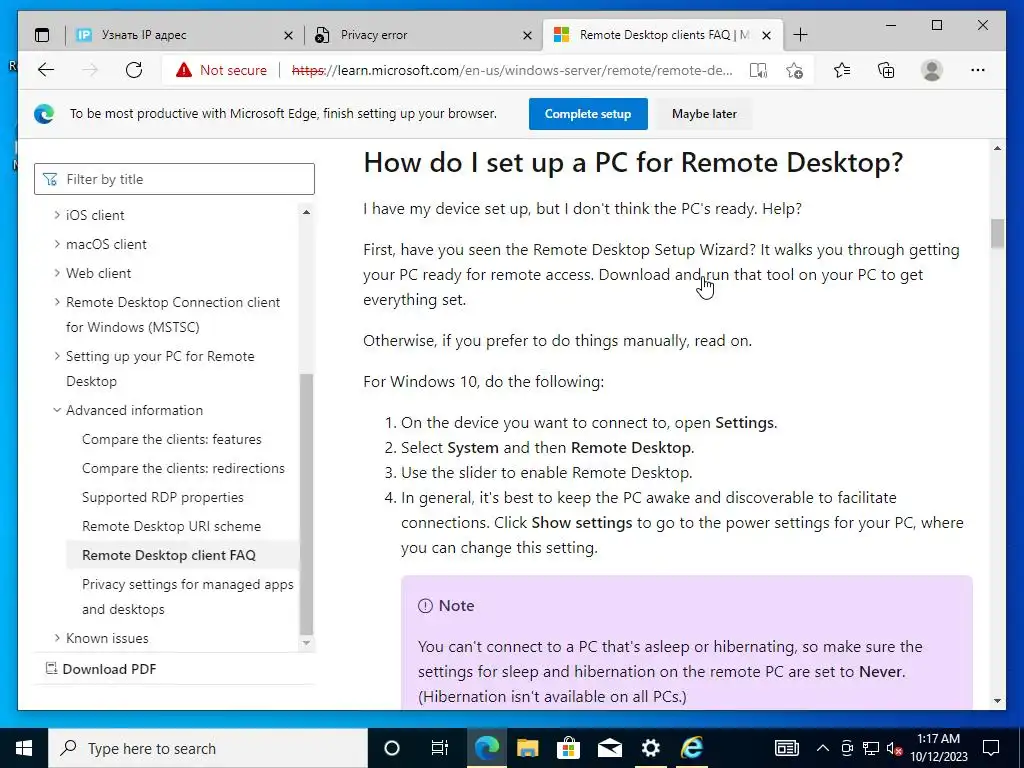Open Supported RDP properties page
Image resolution: width=1024 pixels, height=768 pixels.
pyautogui.click(x=163, y=497)
